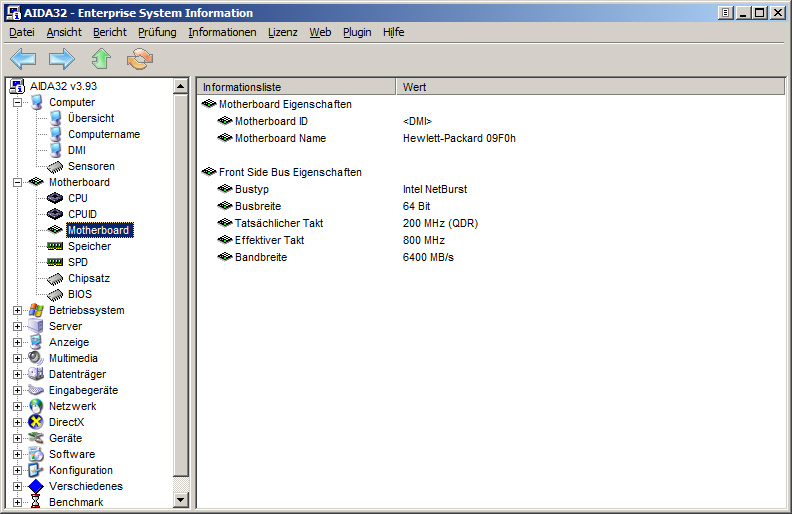Click the Benchmark hourglass icon
This screenshot has height=514, width=792.
(35, 502)
